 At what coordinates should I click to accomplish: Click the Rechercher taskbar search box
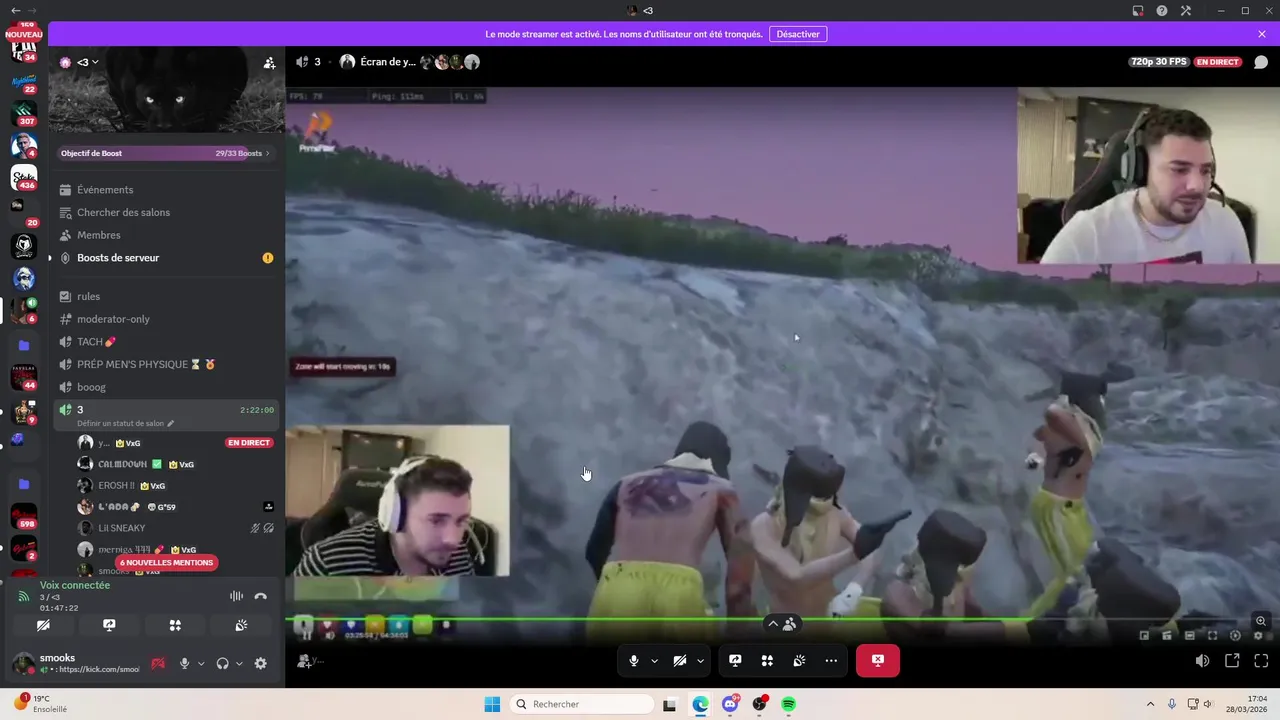click(581, 704)
